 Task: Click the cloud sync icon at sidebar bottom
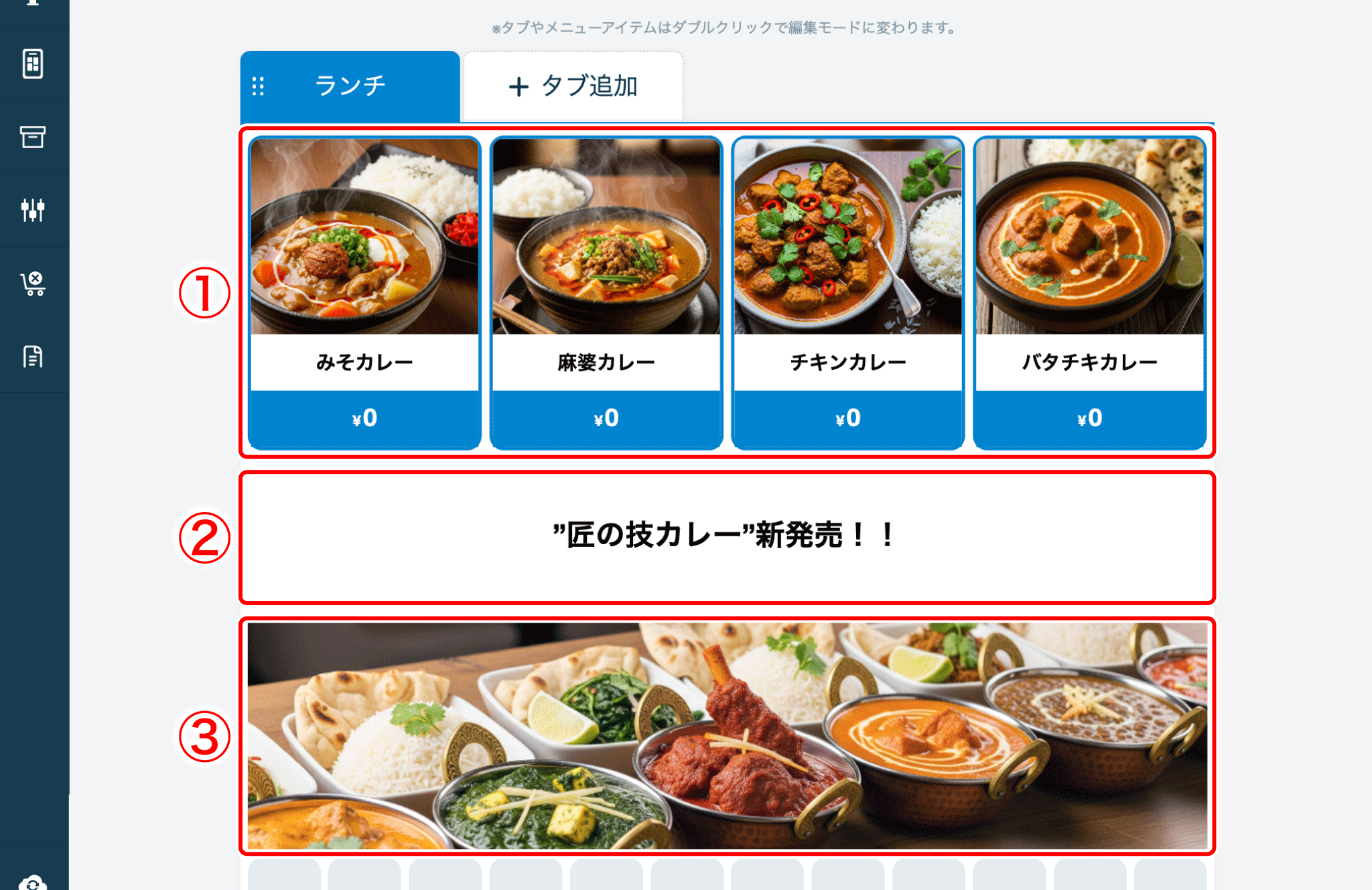coord(33,882)
